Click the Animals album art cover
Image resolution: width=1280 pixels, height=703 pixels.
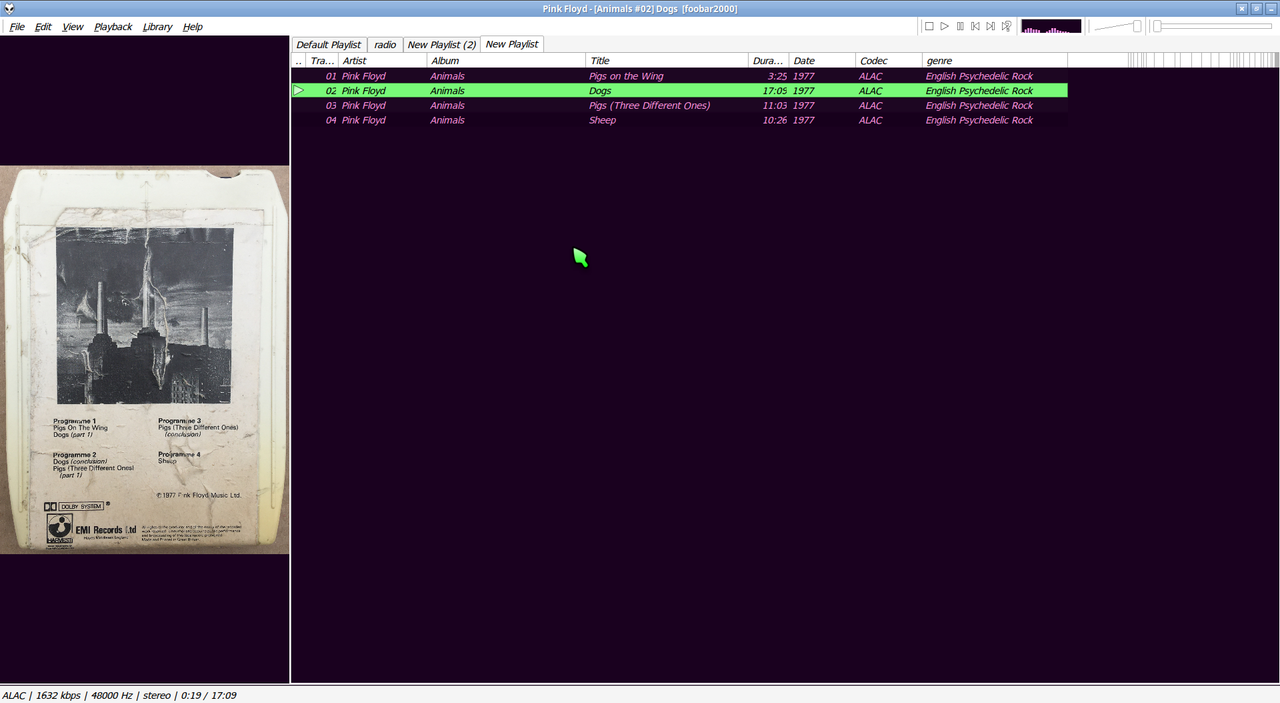click(x=144, y=360)
